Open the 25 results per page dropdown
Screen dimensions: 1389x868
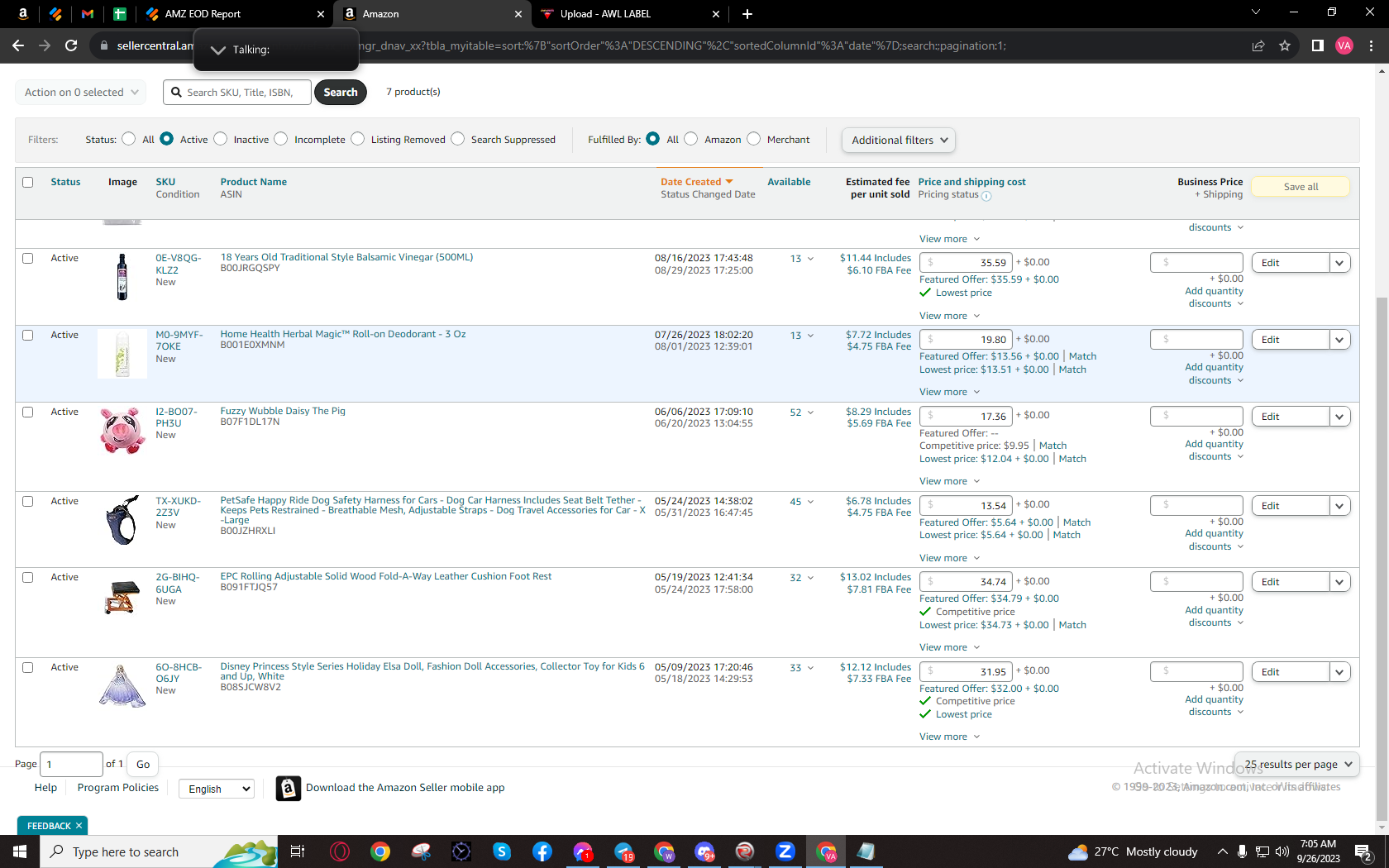click(1297, 764)
